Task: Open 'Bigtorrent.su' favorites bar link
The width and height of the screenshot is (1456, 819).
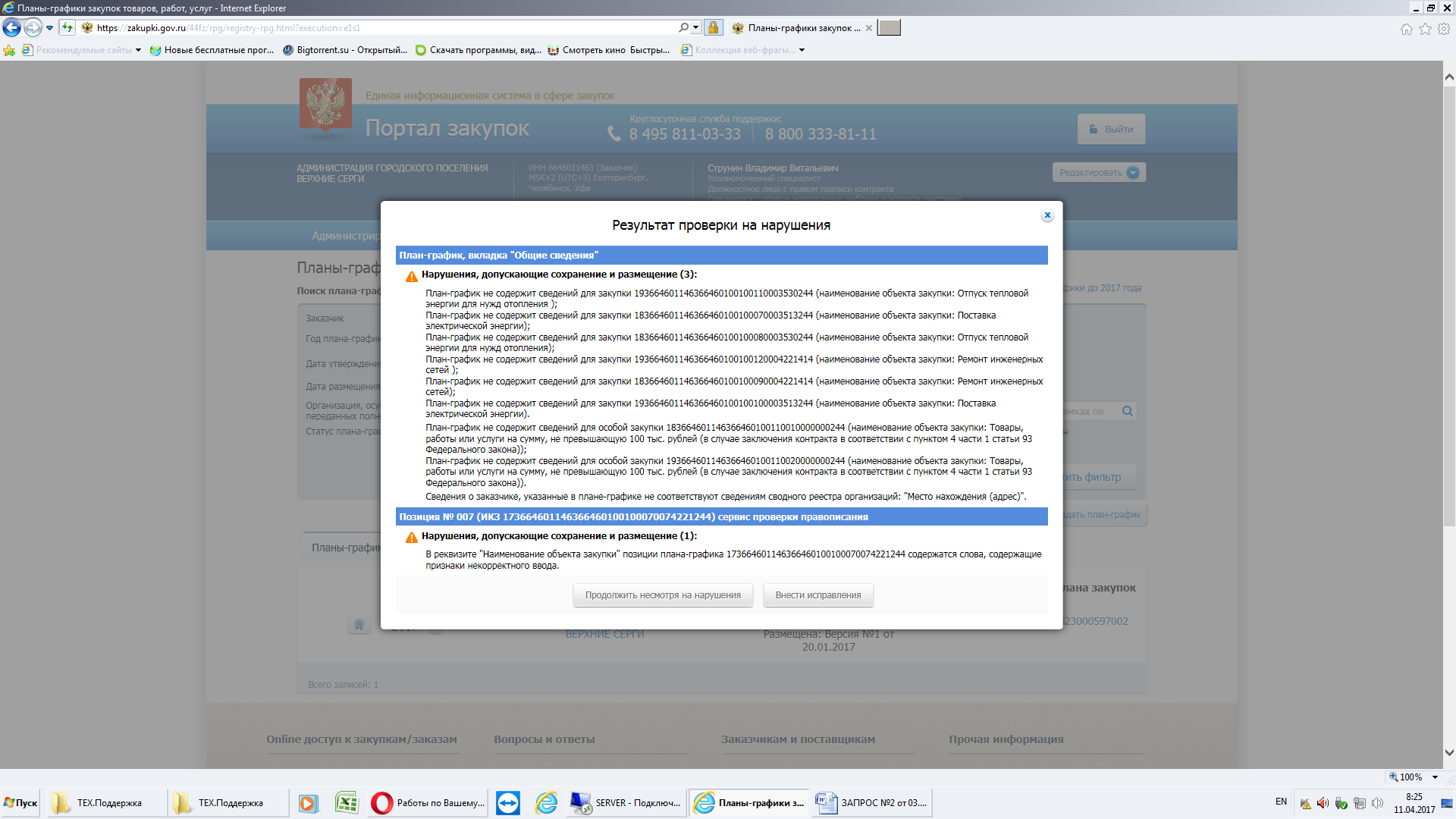Action: pyautogui.click(x=345, y=50)
